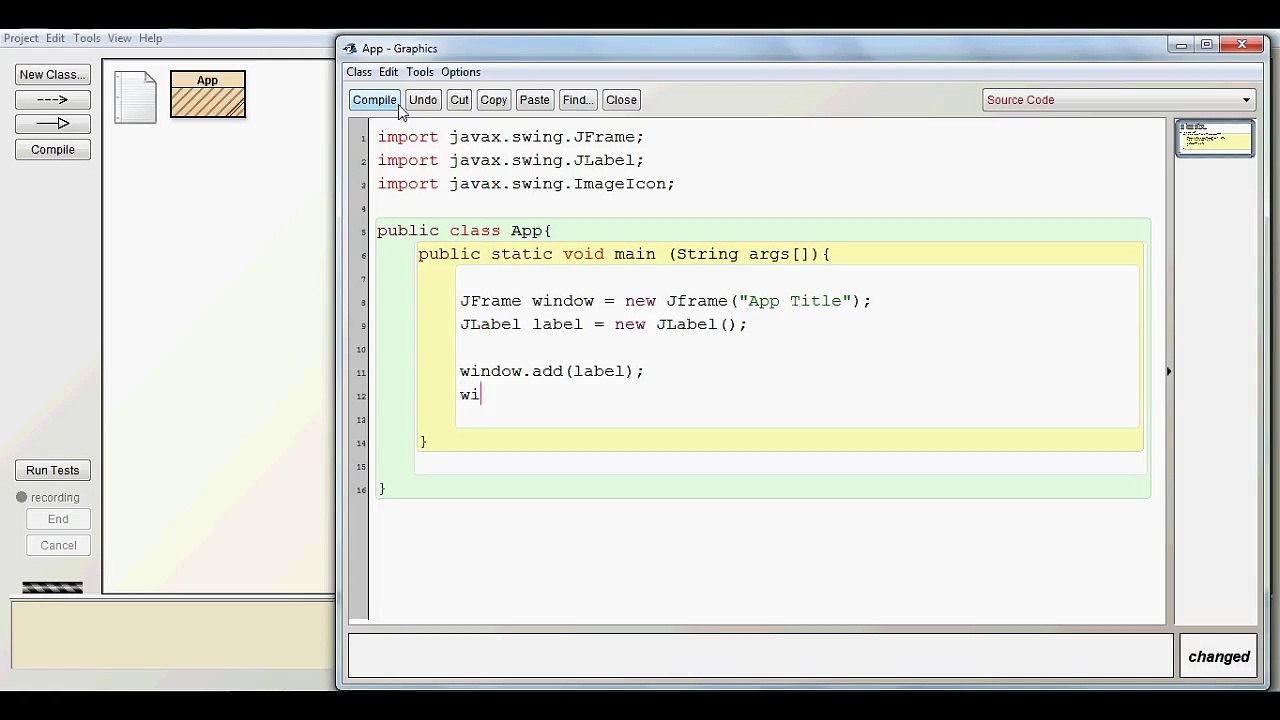1280x720 pixels.
Task: Open the Tools menu in the editor
Action: point(420,72)
